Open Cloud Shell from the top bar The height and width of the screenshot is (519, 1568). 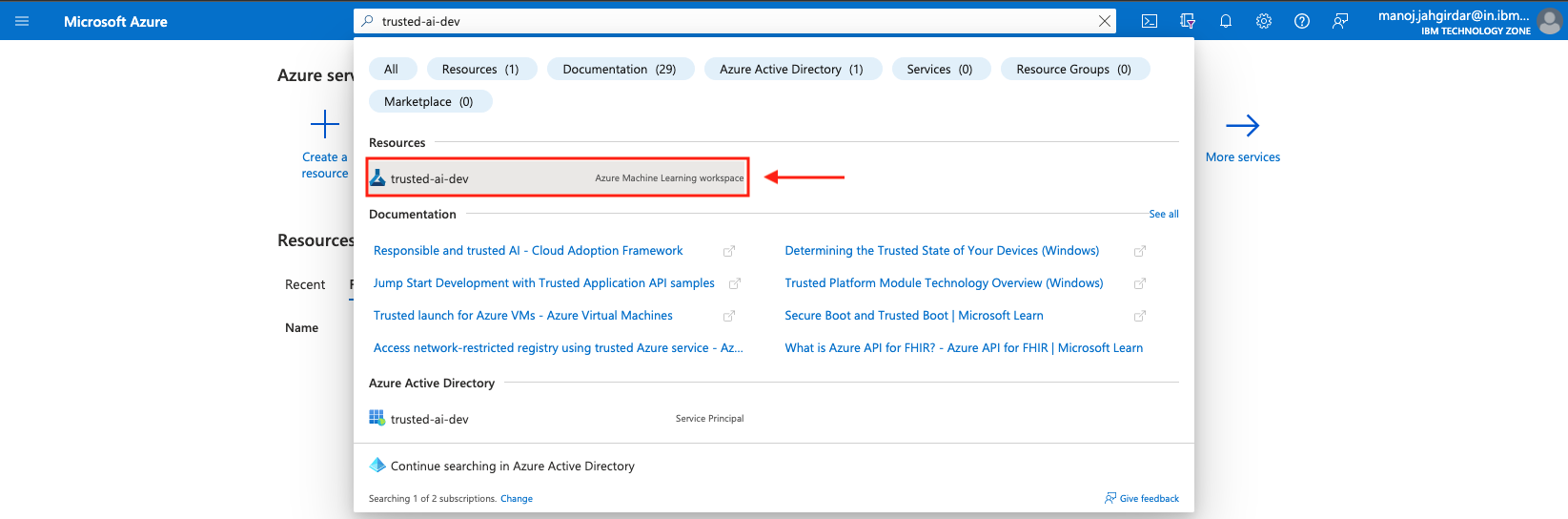click(1150, 21)
